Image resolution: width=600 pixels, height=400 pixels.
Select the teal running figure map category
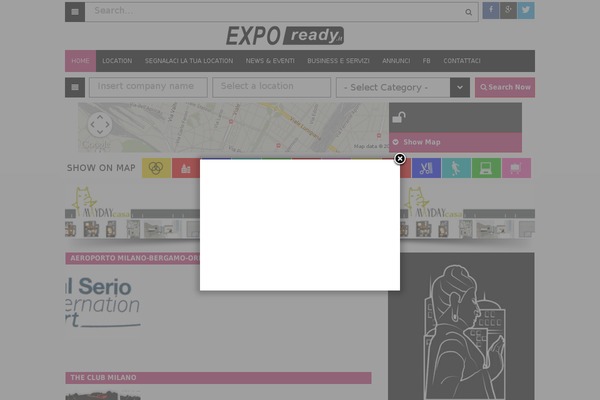click(x=456, y=168)
